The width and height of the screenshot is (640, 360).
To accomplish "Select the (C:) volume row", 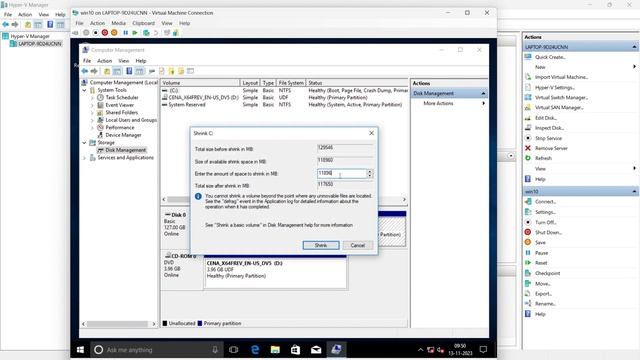I will (284, 90).
